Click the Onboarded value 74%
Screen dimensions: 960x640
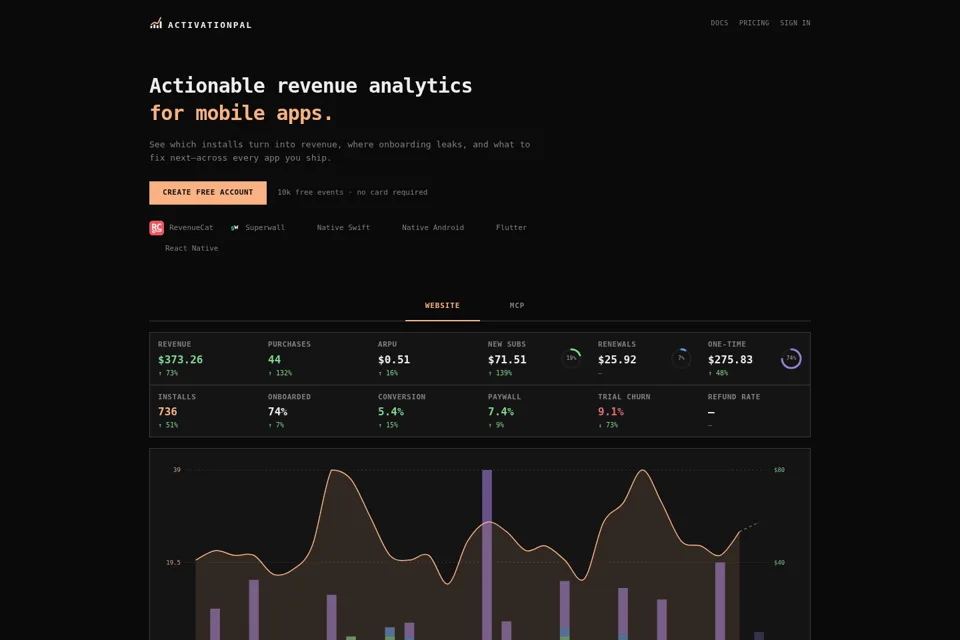click(277, 412)
